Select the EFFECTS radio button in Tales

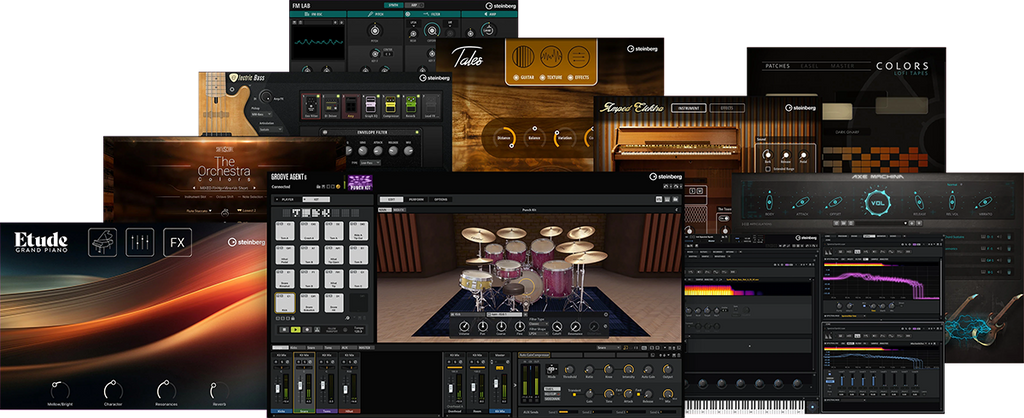(x=571, y=78)
